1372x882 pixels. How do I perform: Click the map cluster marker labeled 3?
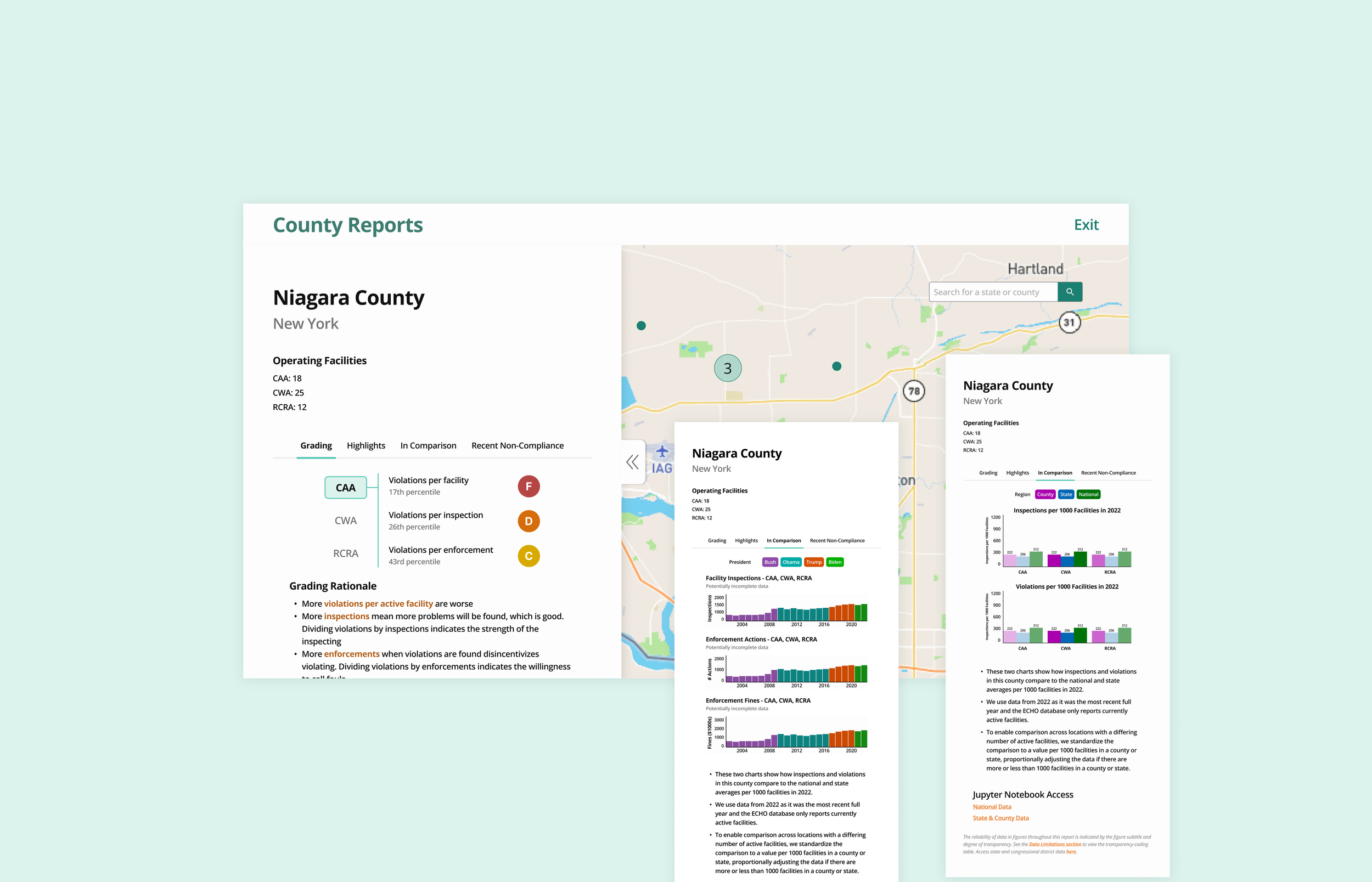pos(728,368)
